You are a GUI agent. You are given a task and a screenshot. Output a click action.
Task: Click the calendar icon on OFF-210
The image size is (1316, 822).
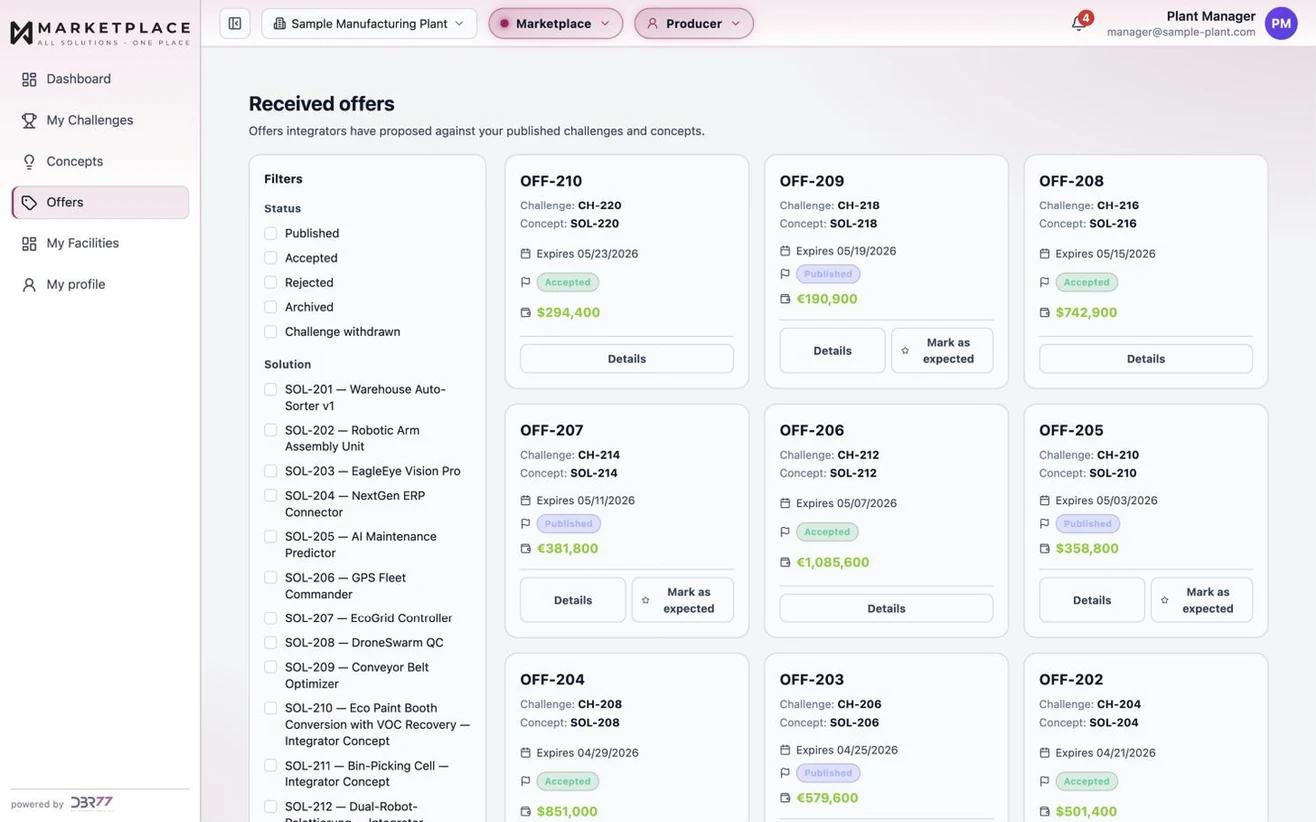tap(526, 254)
